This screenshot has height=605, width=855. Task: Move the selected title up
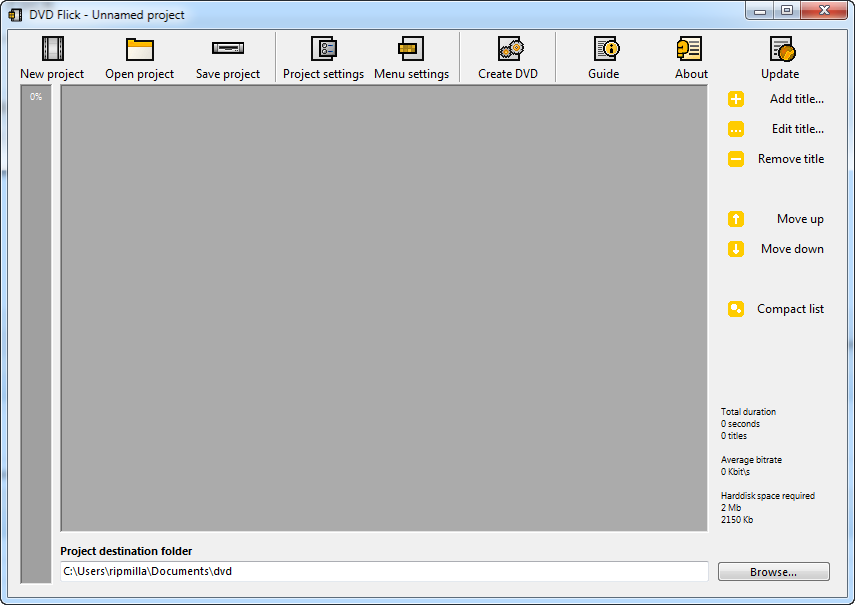pos(736,219)
